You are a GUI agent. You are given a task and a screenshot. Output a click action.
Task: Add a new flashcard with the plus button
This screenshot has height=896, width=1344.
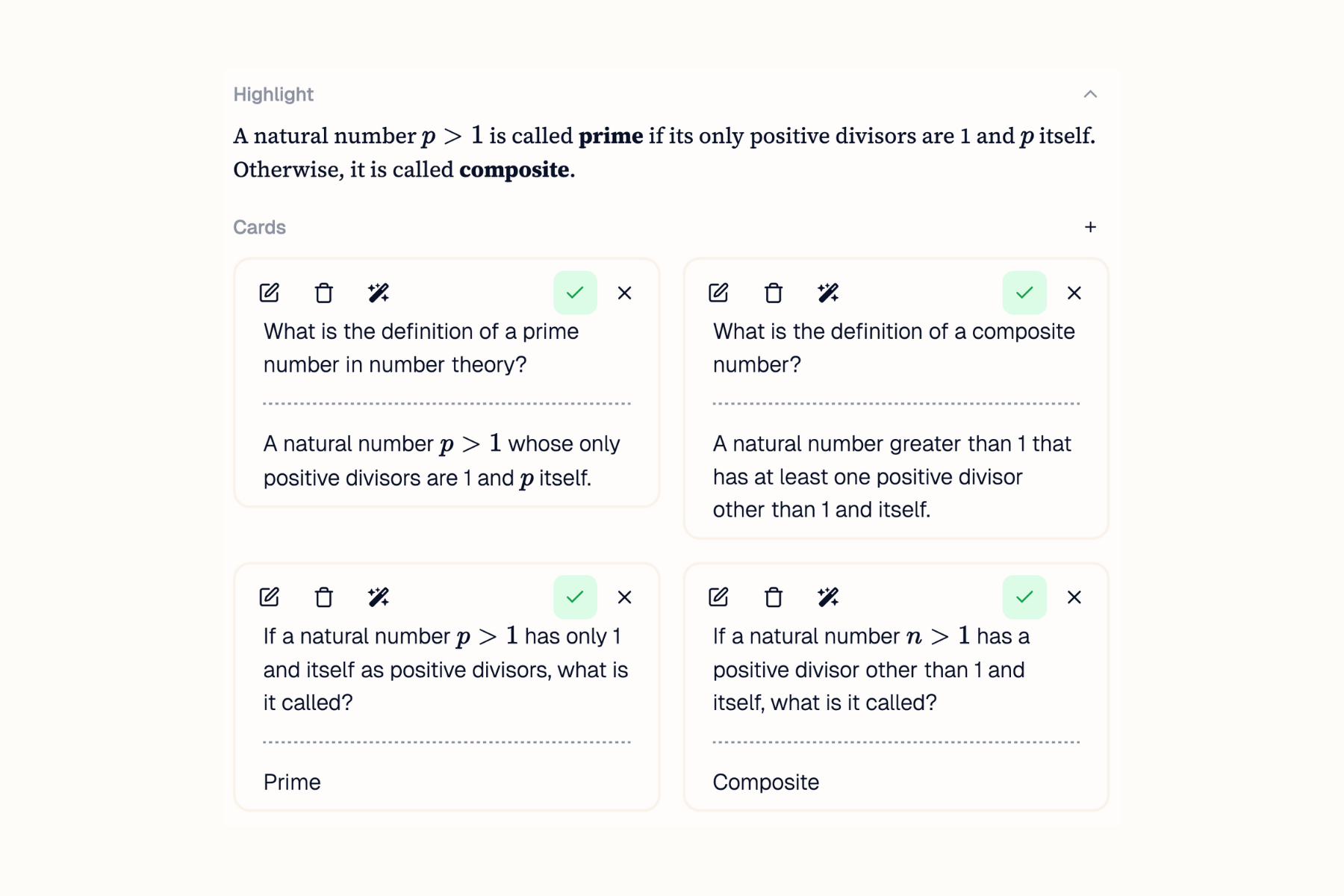pos(1091,228)
